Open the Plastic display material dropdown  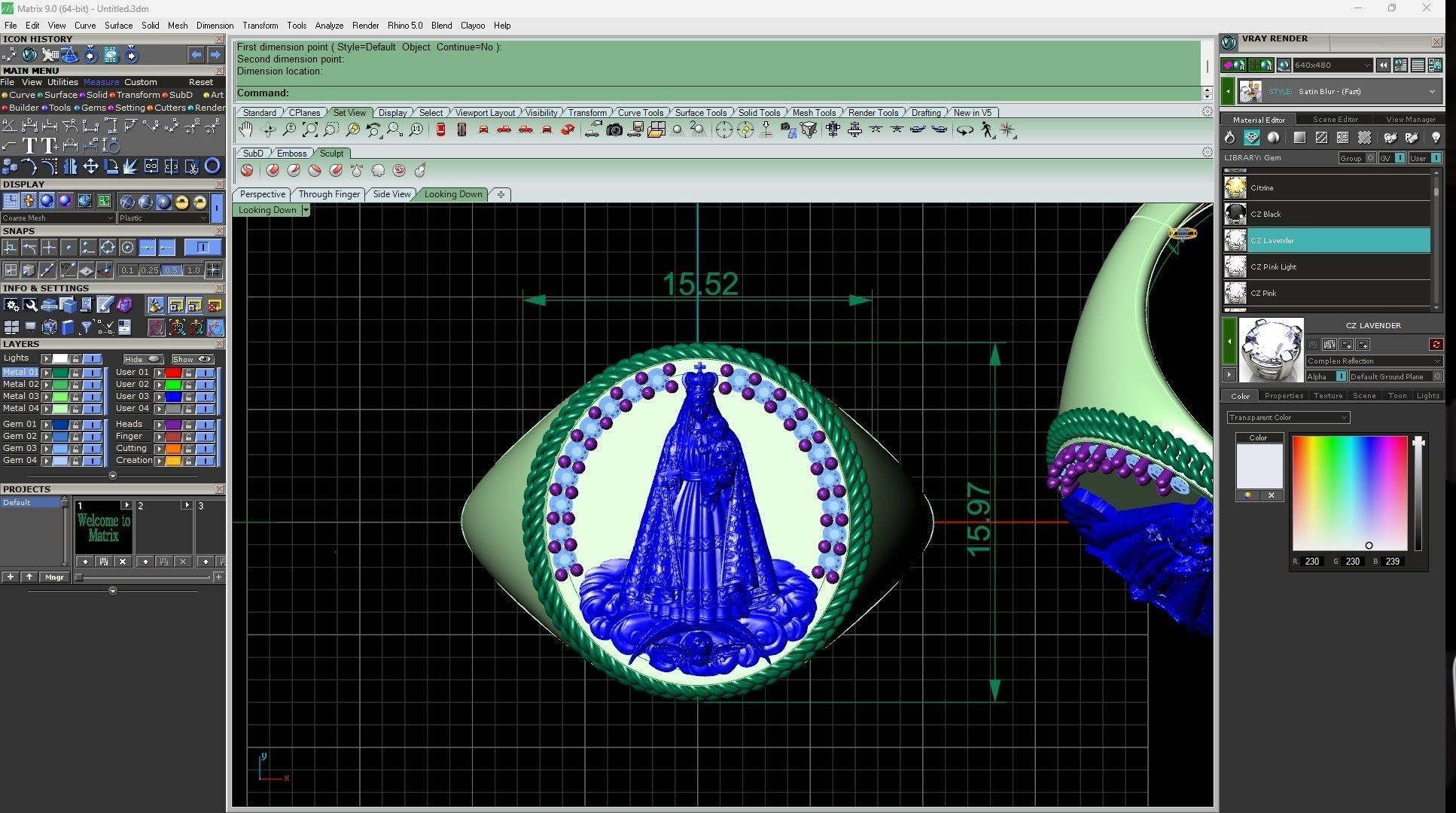click(163, 218)
